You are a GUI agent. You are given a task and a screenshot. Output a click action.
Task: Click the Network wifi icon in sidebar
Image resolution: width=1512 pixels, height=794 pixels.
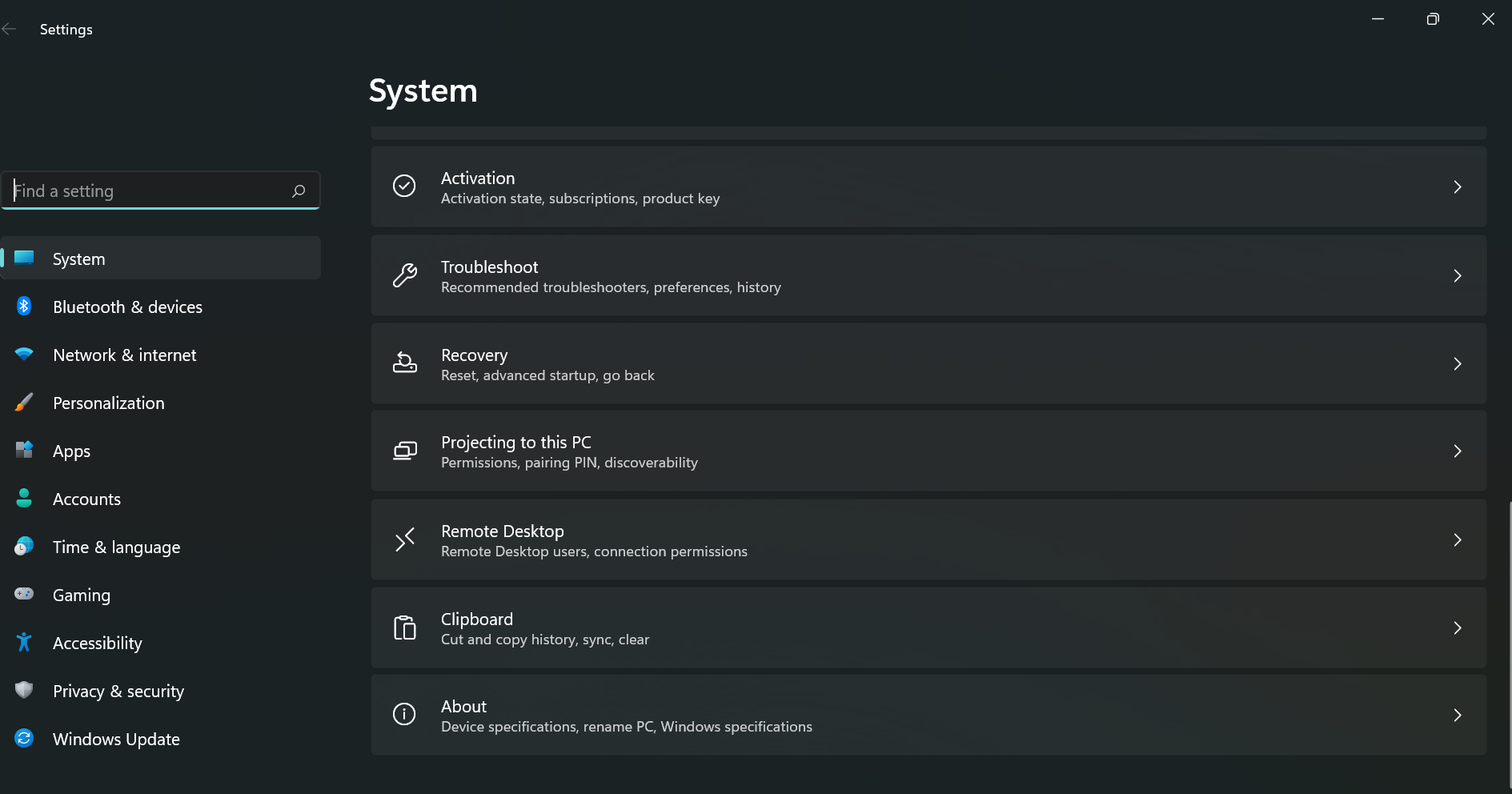coord(24,354)
